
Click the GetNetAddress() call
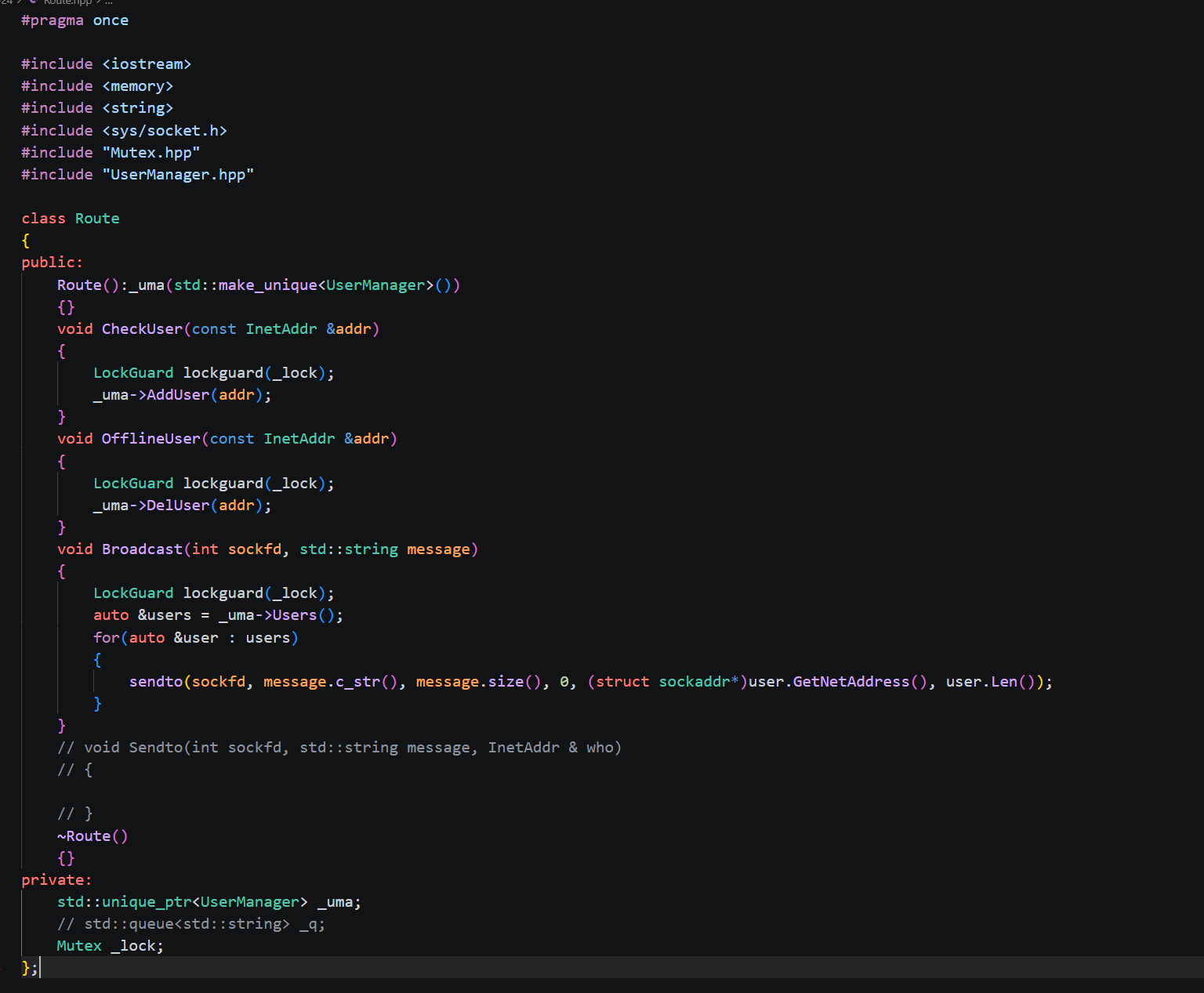coord(860,682)
